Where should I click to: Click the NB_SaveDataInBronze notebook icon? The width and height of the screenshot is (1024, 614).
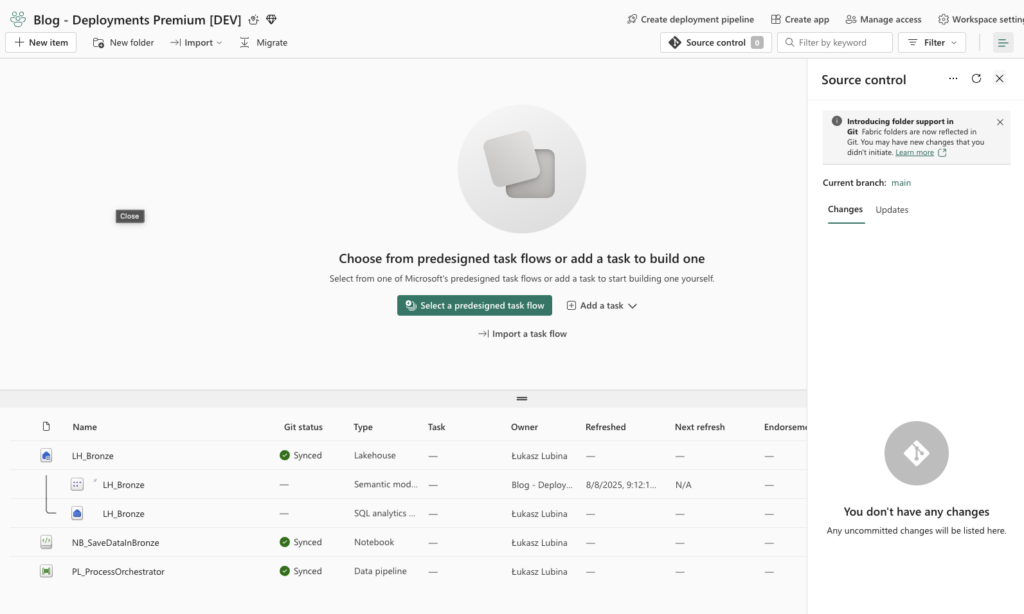46,542
